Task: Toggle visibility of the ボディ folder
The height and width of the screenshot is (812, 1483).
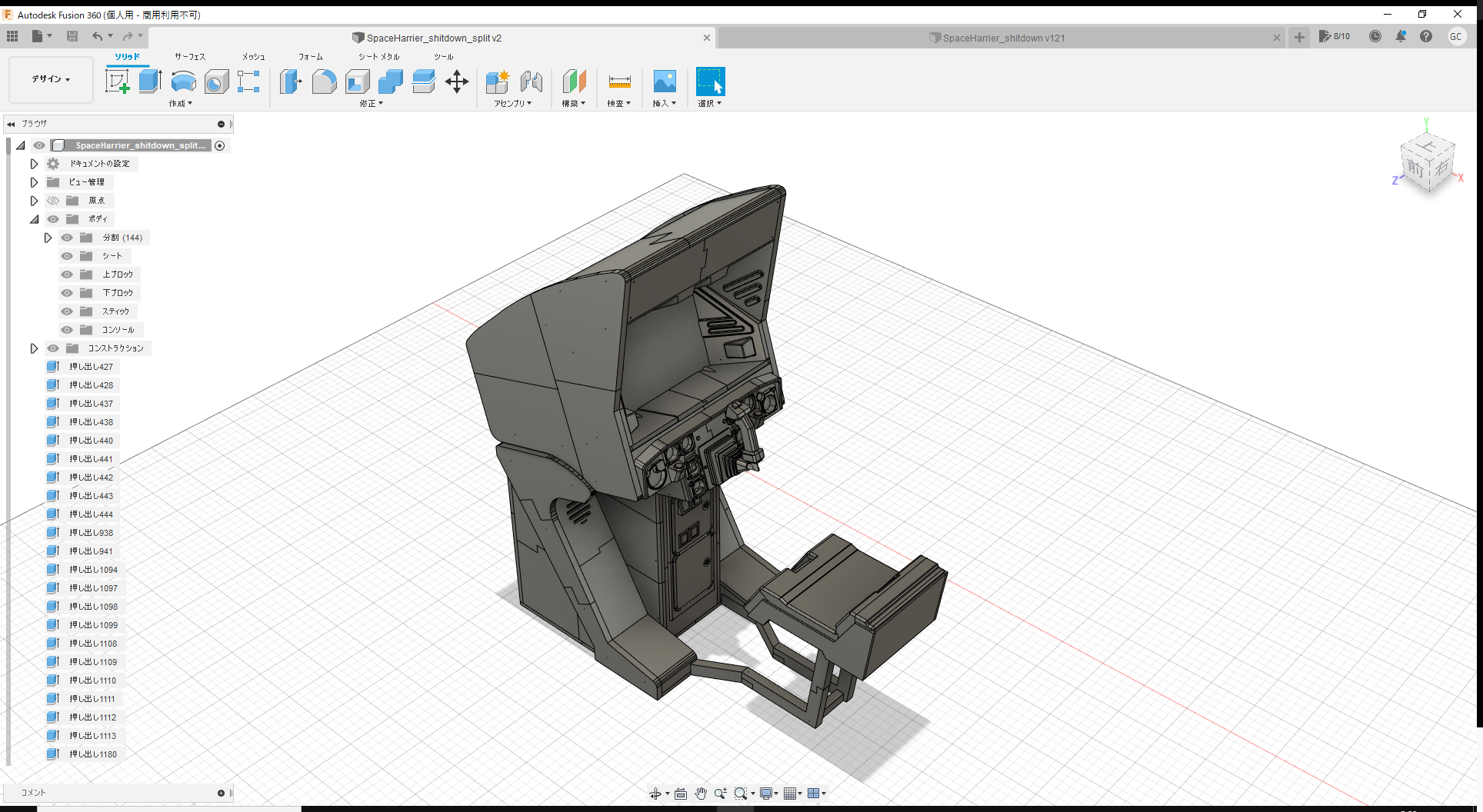Action: click(x=53, y=219)
